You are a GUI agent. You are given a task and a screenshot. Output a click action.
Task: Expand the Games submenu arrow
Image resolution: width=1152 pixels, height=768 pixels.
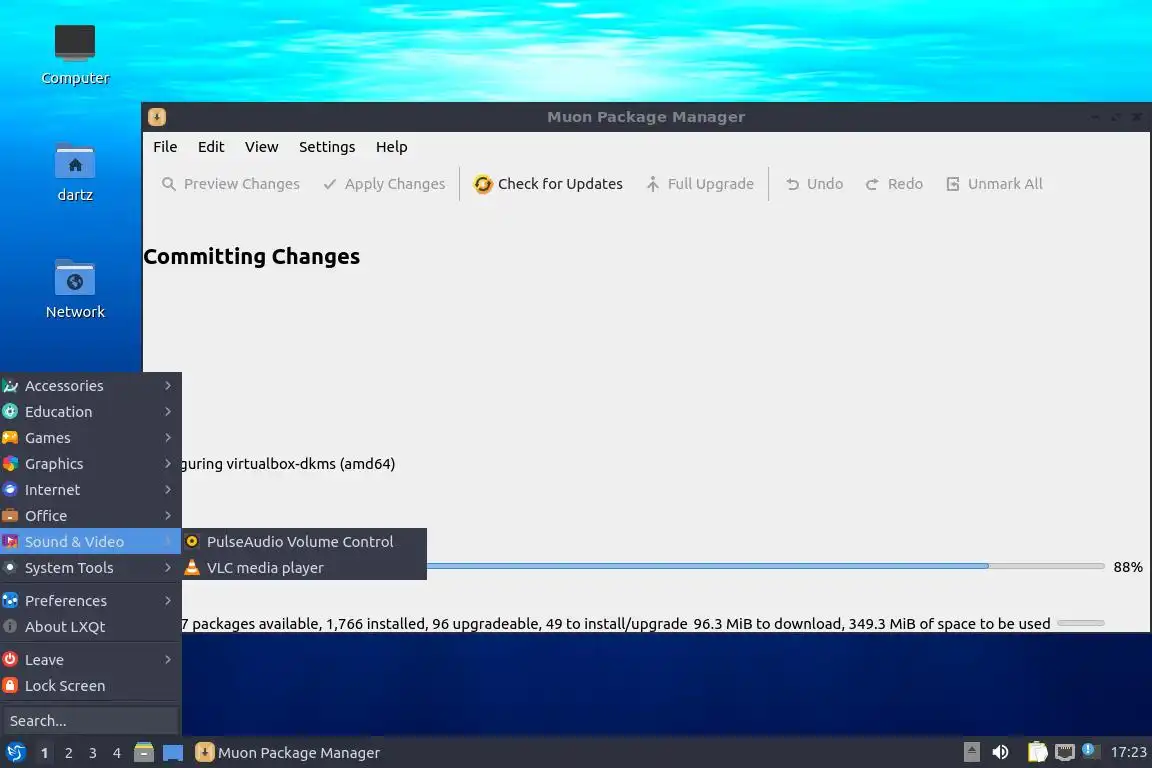click(168, 438)
